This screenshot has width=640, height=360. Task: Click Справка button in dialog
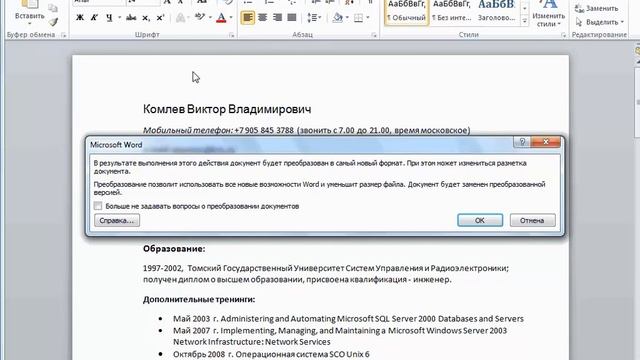pyautogui.click(x=117, y=220)
